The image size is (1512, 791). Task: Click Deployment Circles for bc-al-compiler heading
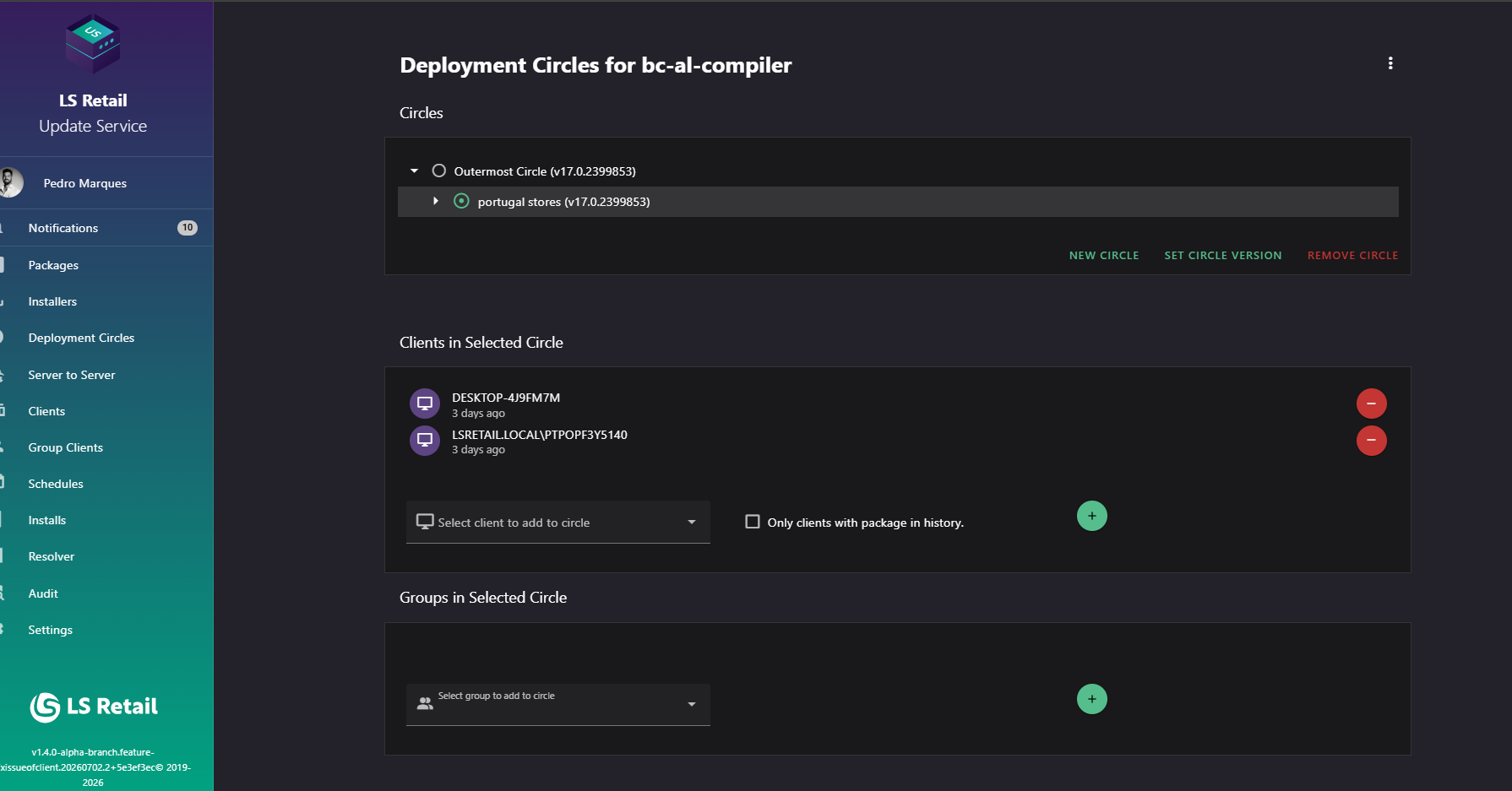pos(596,65)
